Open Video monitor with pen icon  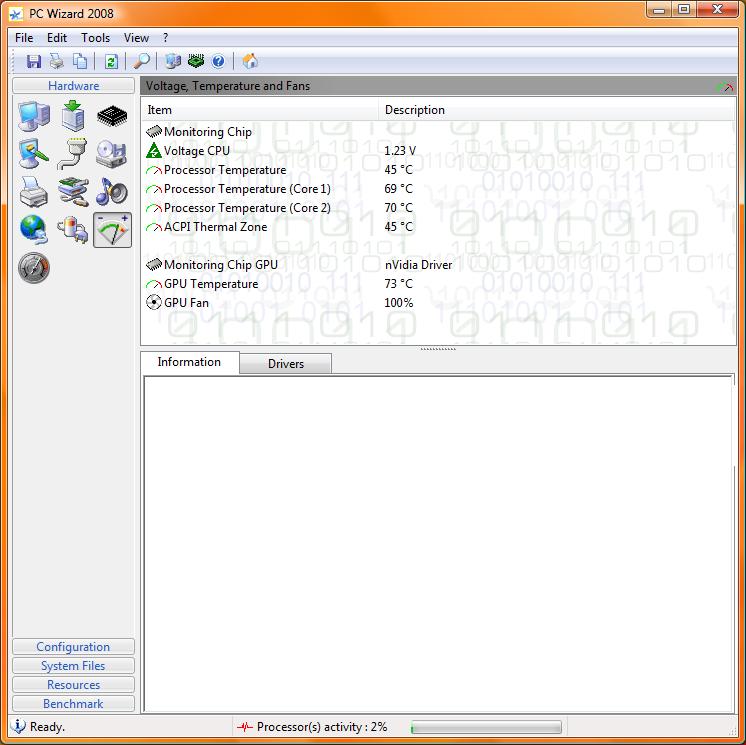(x=34, y=153)
